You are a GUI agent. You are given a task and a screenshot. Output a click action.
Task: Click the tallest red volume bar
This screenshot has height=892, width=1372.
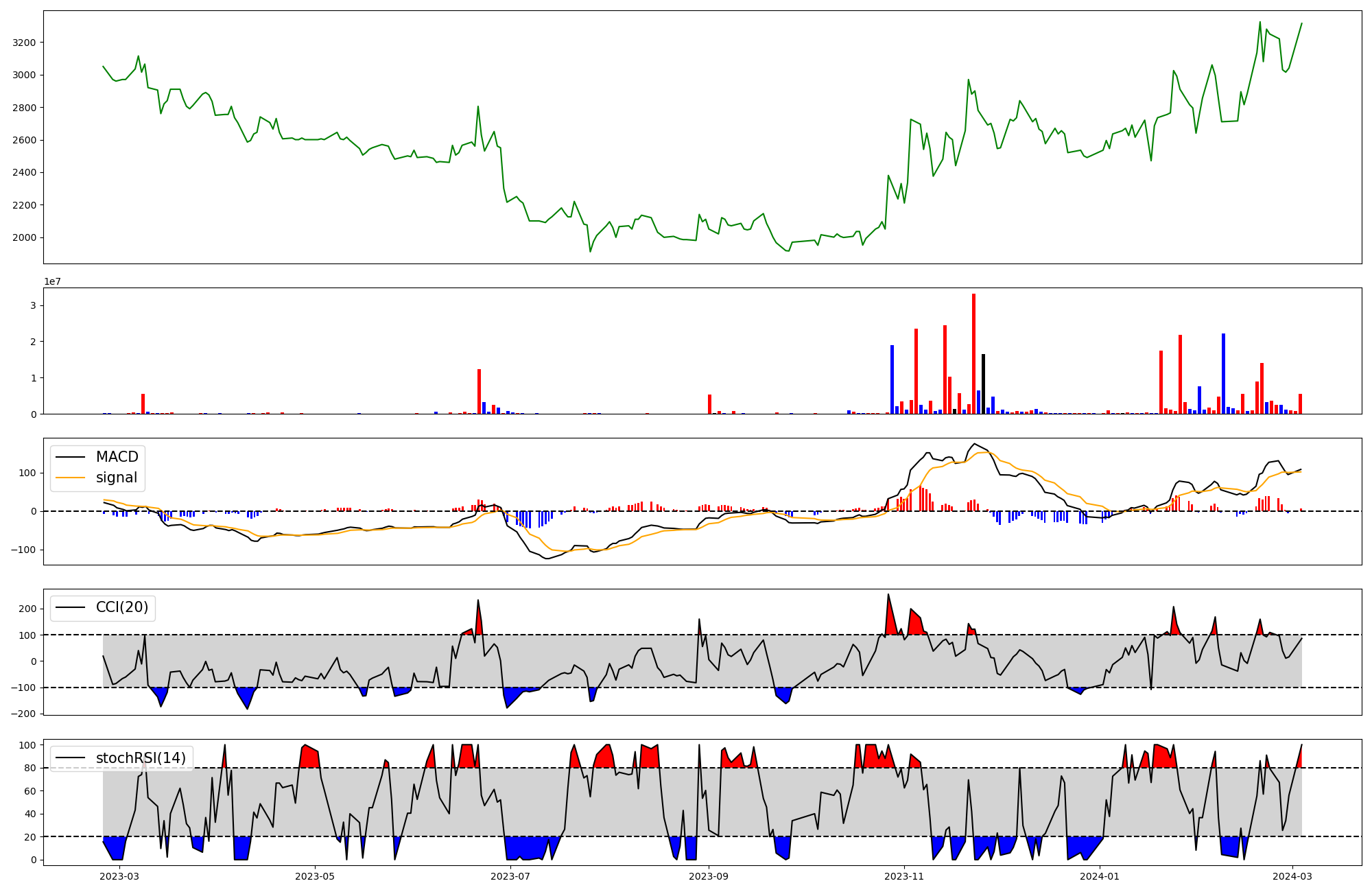point(973,353)
